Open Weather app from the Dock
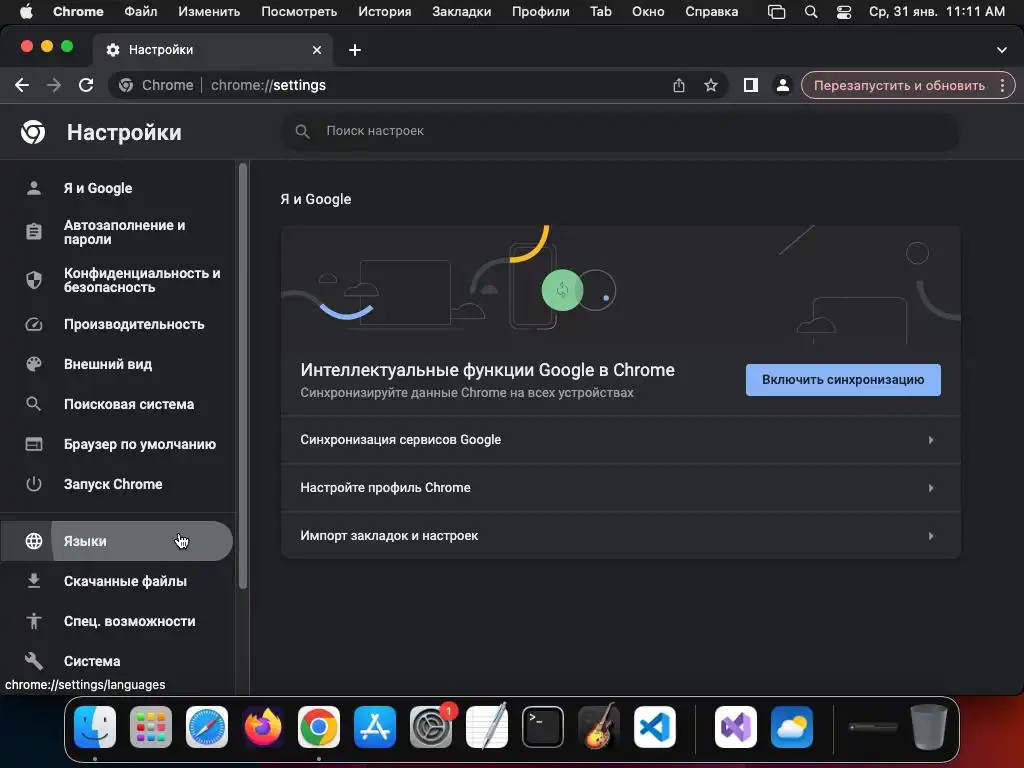1024x768 pixels. tap(792, 727)
